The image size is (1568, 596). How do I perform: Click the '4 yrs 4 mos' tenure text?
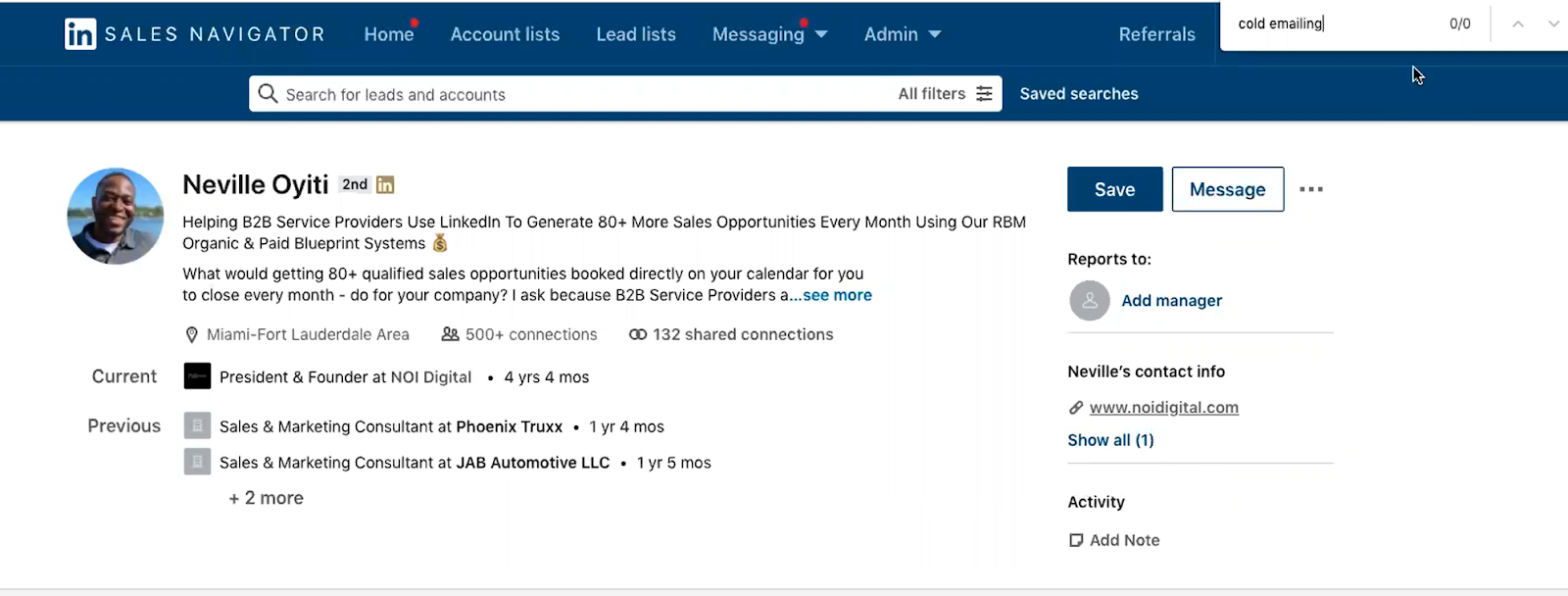pos(547,377)
